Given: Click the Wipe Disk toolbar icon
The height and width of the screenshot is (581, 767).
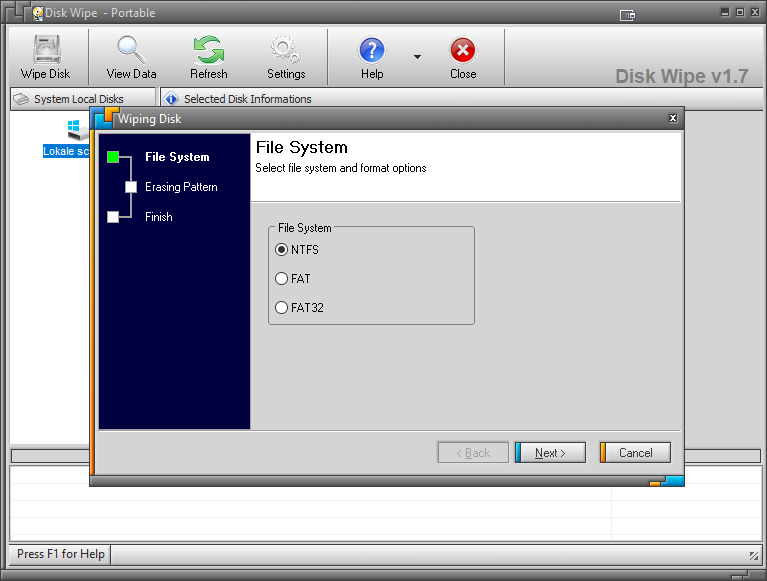Looking at the screenshot, I should [46, 49].
